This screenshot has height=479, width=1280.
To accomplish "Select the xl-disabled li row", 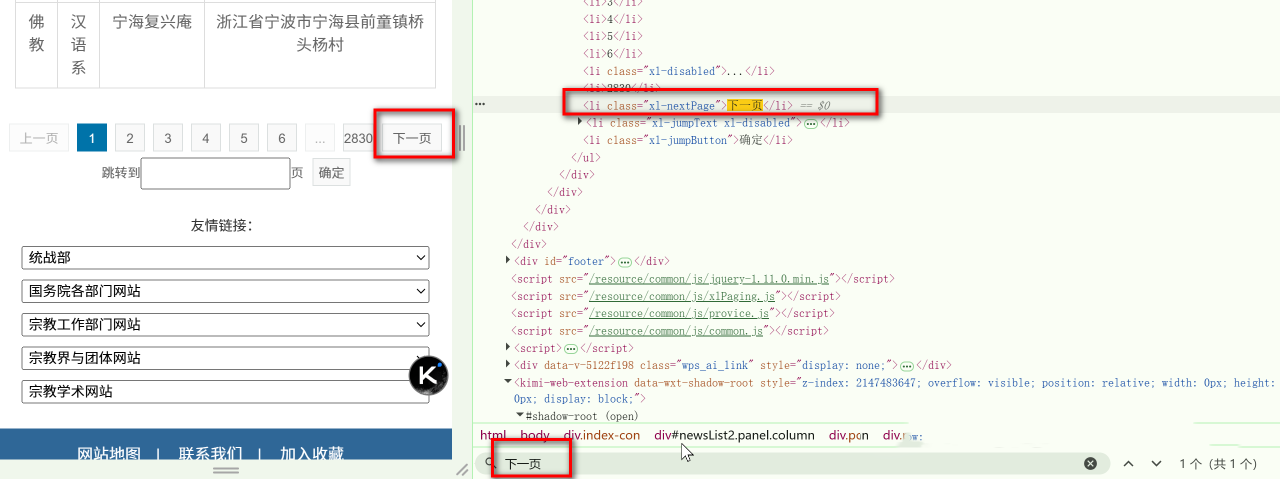I will tap(679, 71).
